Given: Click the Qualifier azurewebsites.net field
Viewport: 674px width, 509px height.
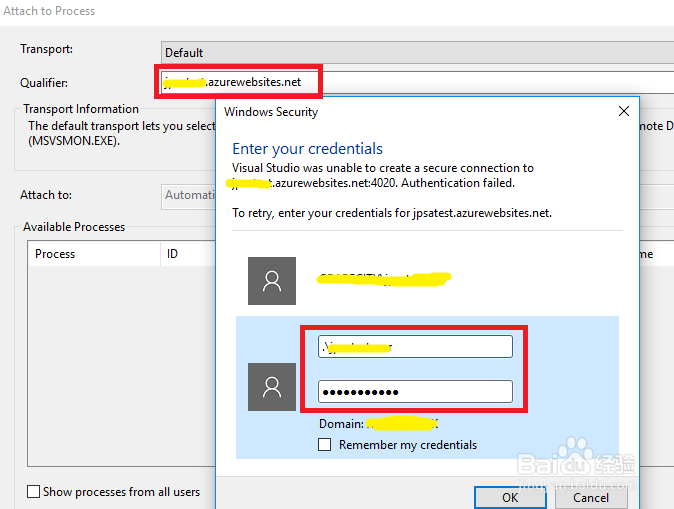Looking at the screenshot, I should (417, 82).
